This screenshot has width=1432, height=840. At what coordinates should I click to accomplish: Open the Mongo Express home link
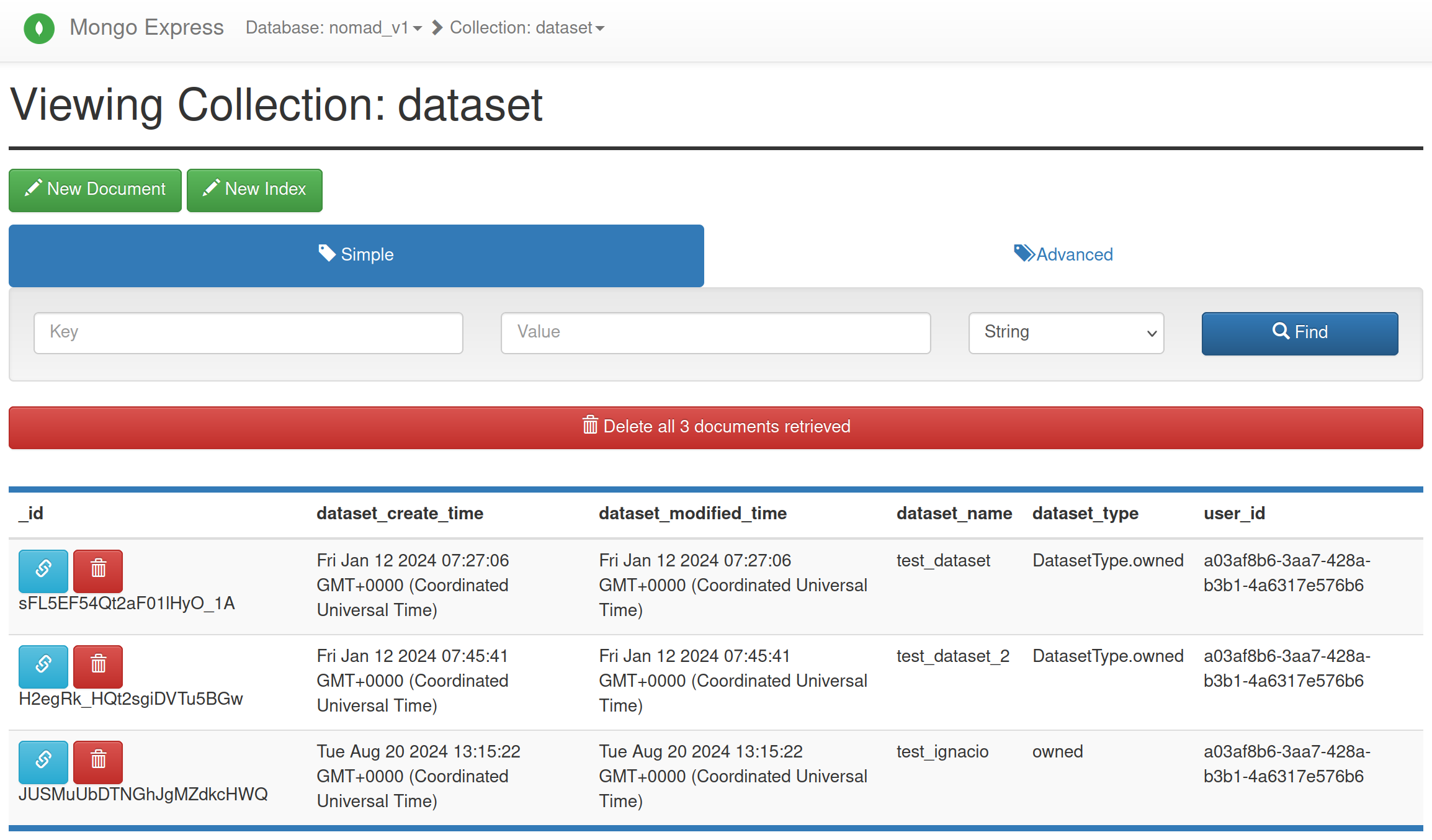pyautogui.click(x=146, y=27)
